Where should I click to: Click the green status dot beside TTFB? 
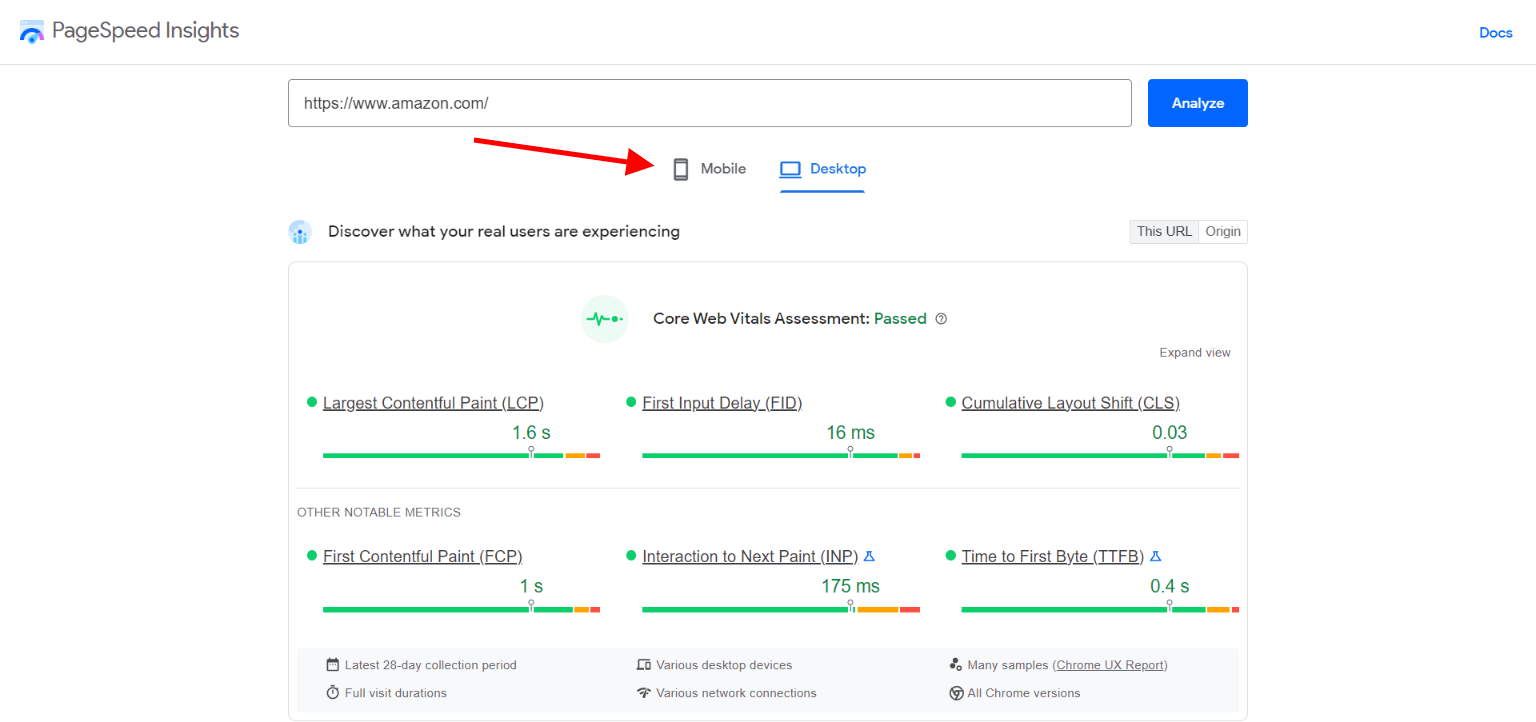pos(950,555)
